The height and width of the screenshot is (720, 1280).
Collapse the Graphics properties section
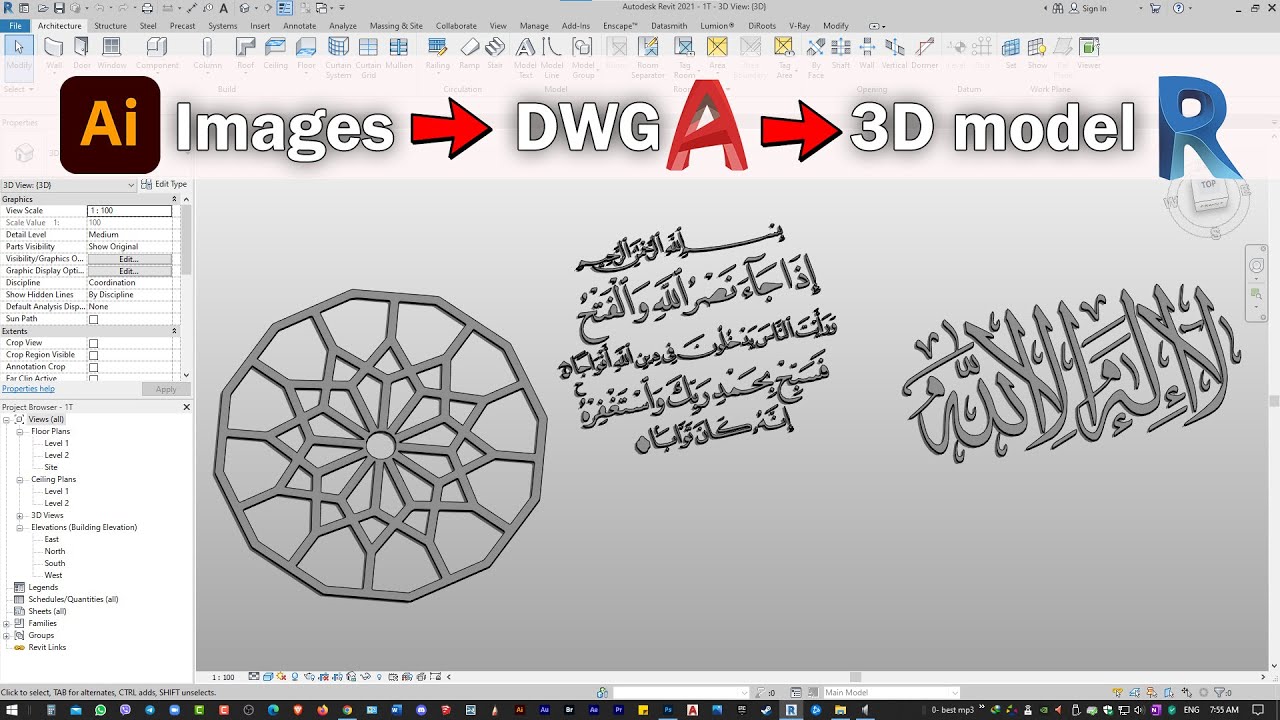coord(174,199)
